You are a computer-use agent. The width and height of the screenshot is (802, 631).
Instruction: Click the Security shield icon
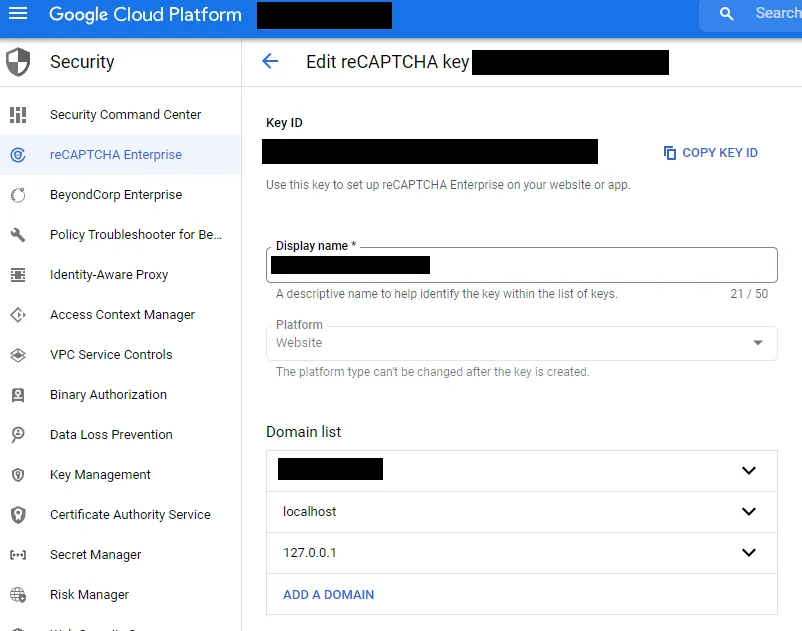pos(18,62)
